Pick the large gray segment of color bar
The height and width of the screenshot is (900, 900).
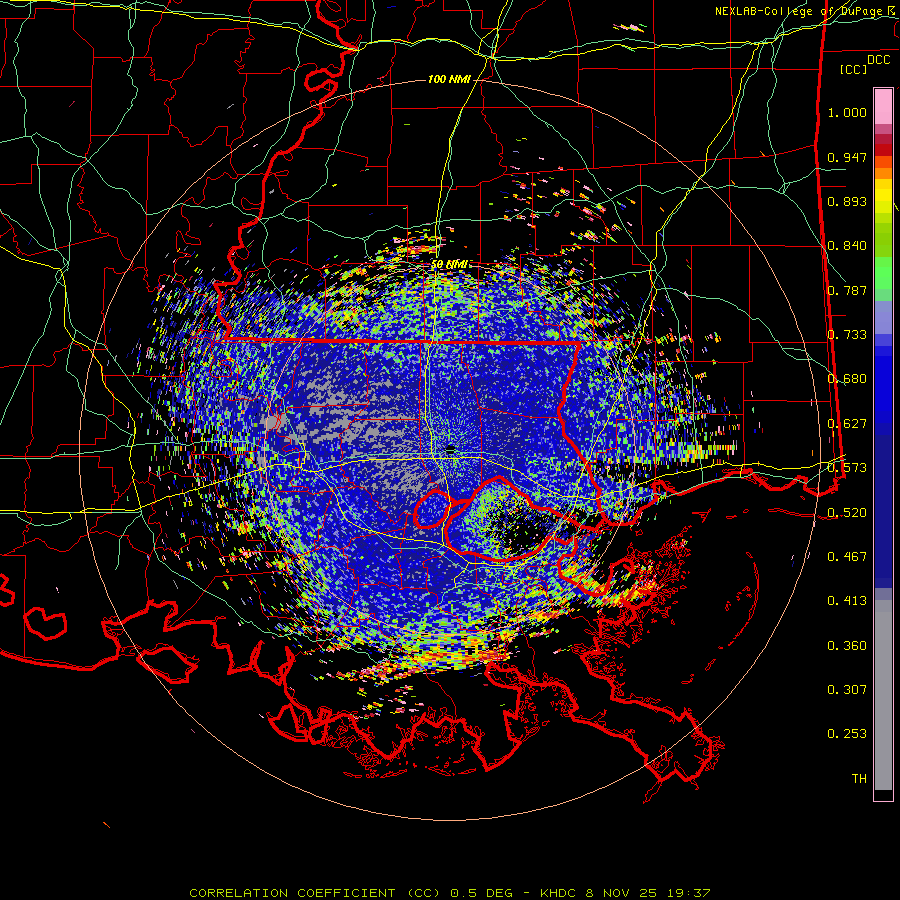[x=883, y=695]
